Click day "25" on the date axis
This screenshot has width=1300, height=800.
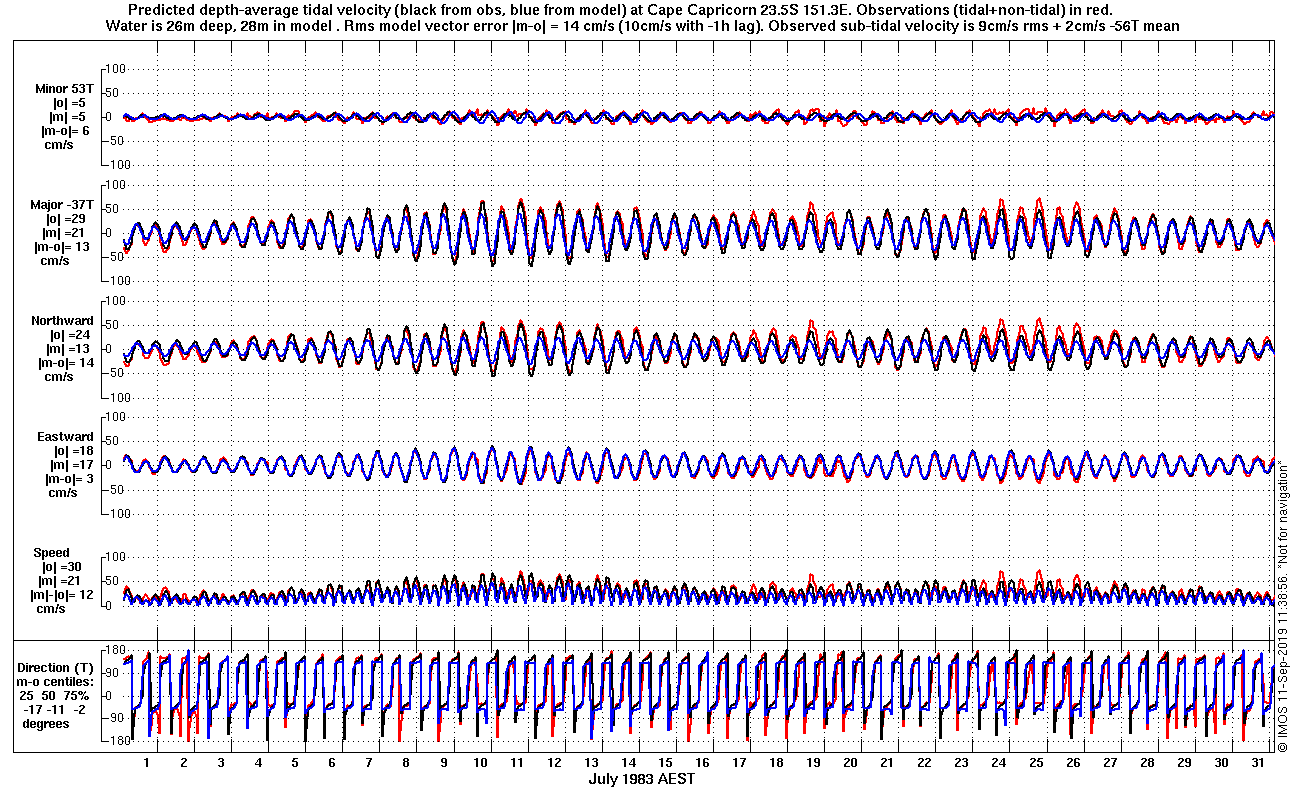(1035, 762)
